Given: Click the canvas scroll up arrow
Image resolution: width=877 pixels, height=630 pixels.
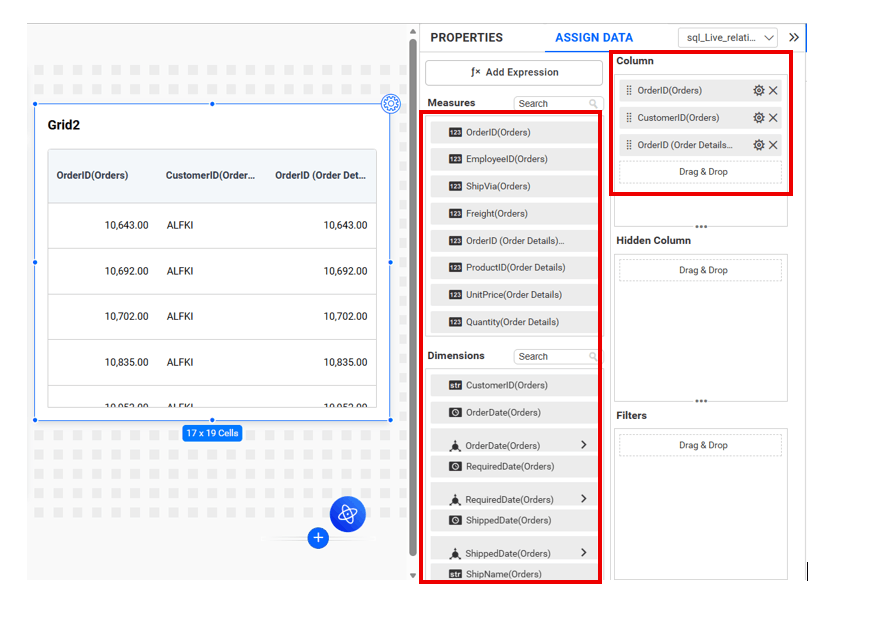Looking at the screenshot, I should click(x=413, y=31).
